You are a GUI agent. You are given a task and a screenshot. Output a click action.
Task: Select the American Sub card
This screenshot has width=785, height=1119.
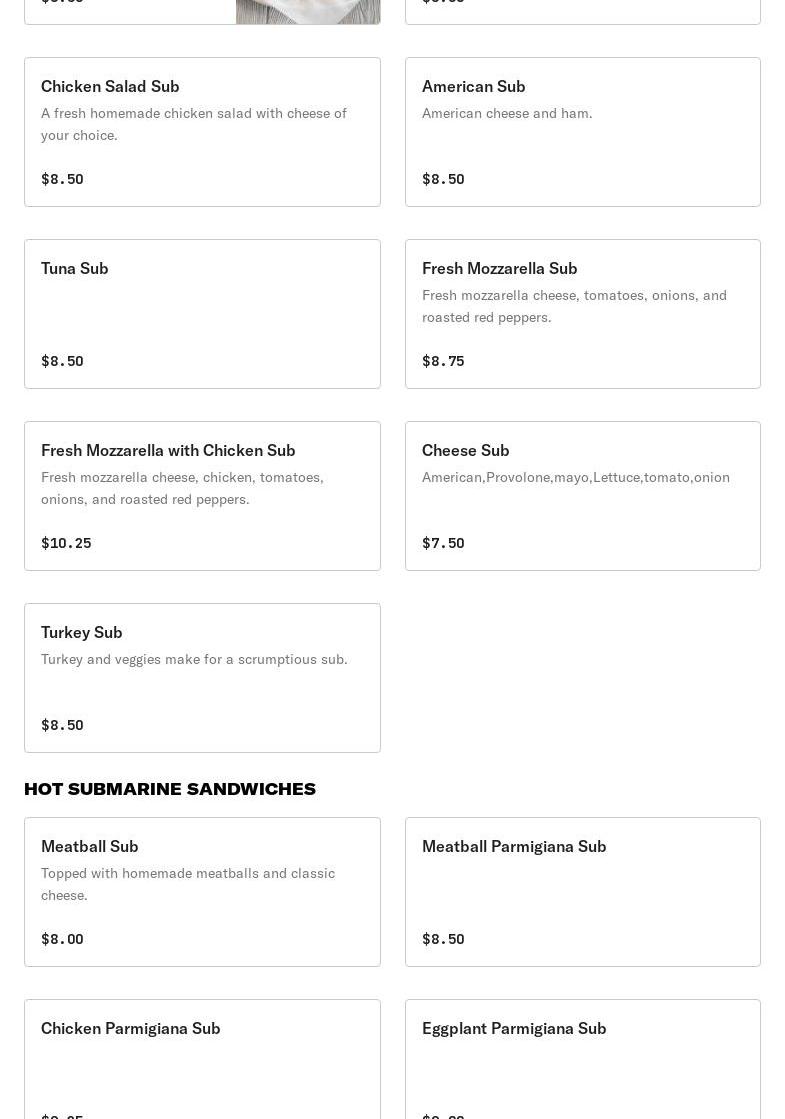coord(582,132)
